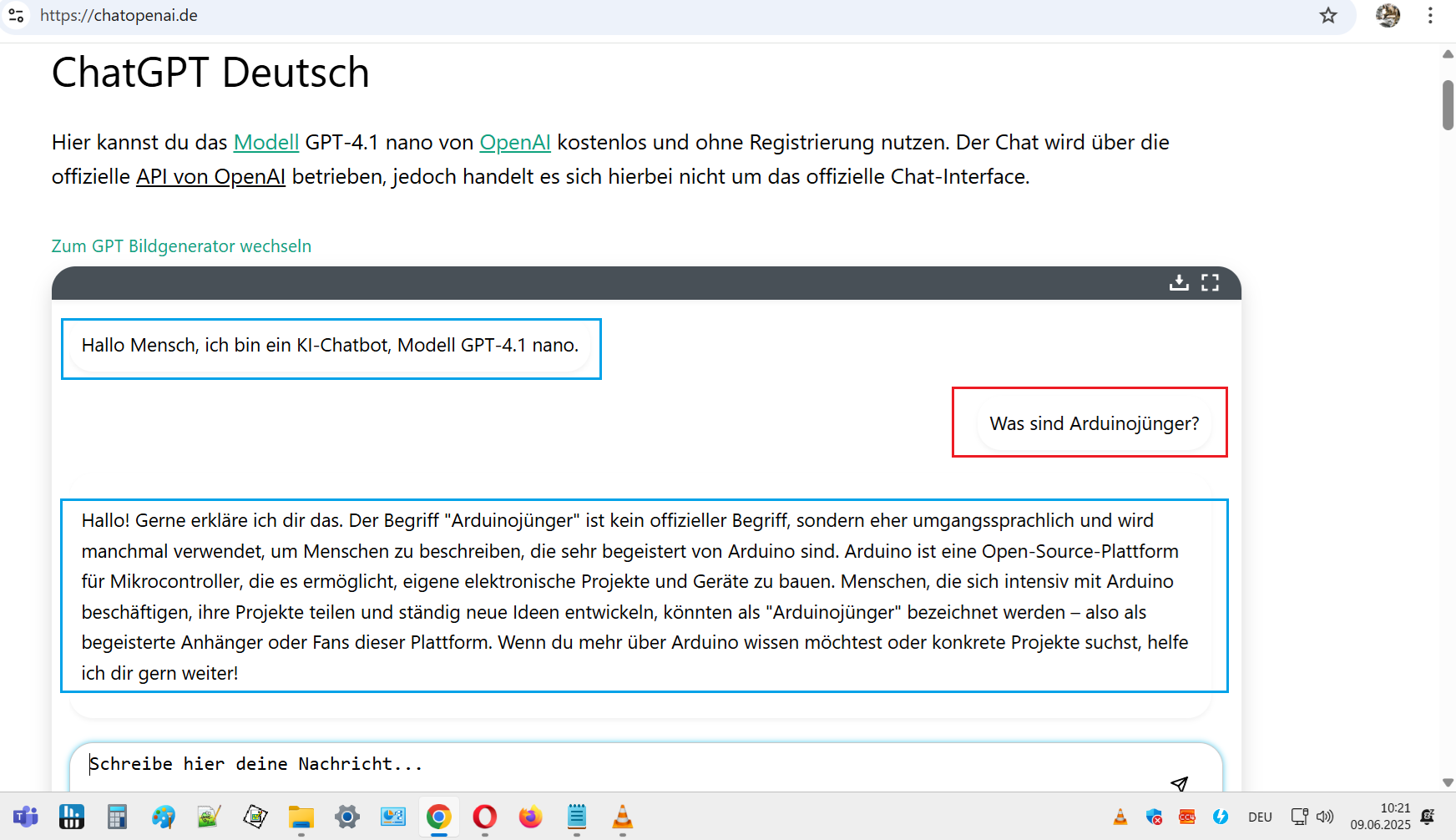
Task: Click the bot greeting 'Hallo Mensch, ich bin ein KI-Chatbot'
Action: click(330, 346)
